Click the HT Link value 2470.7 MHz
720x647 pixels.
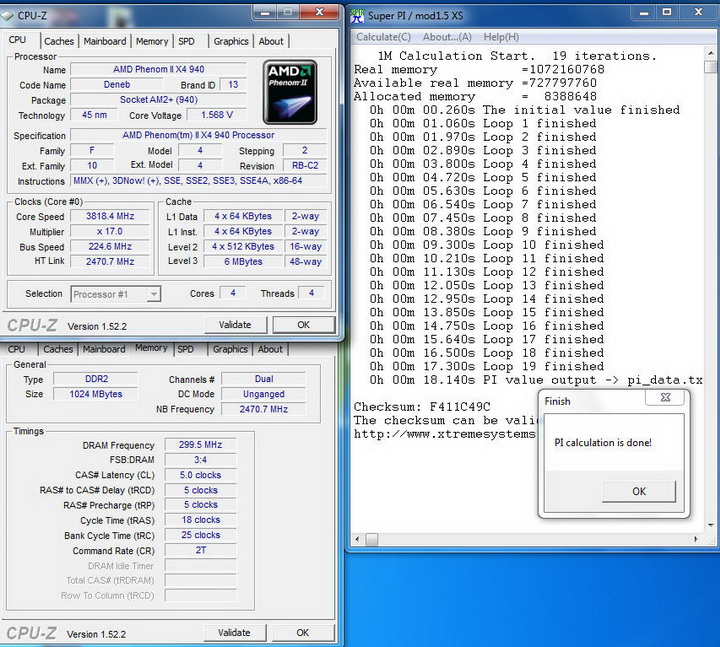point(110,262)
